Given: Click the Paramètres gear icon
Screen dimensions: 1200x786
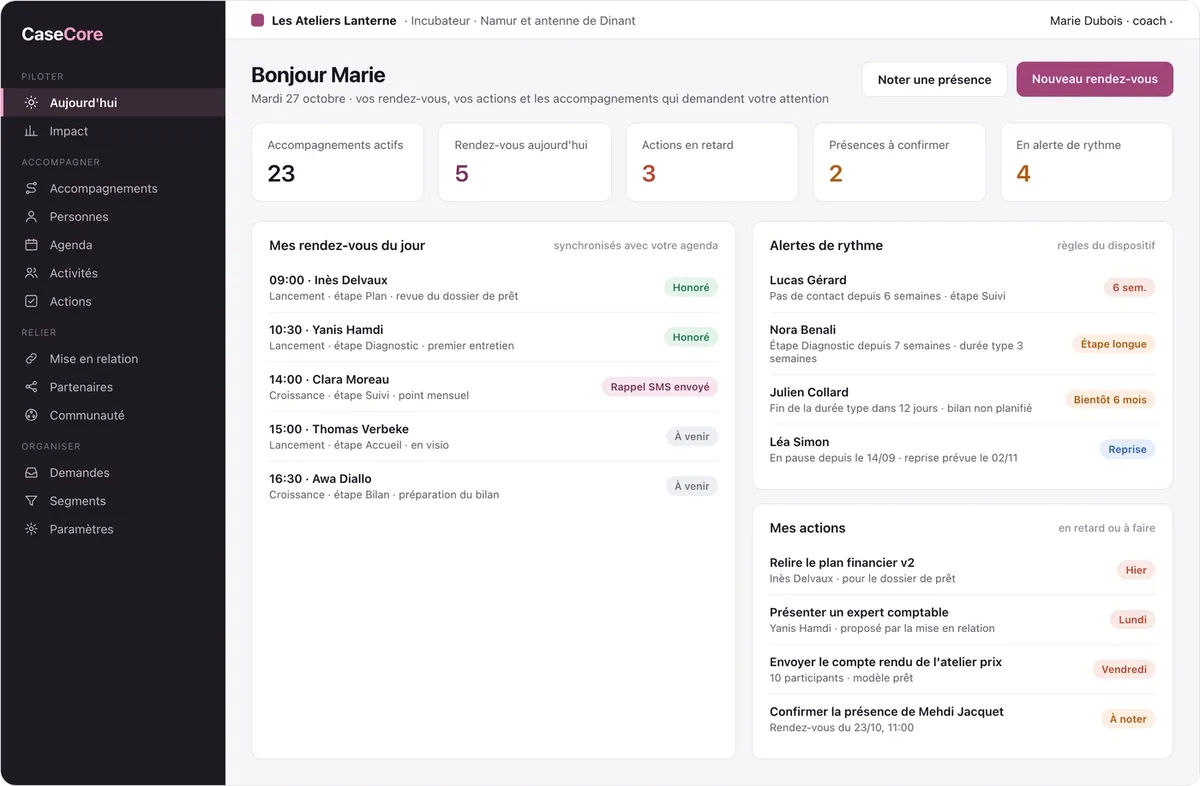Looking at the screenshot, I should (31, 529).
